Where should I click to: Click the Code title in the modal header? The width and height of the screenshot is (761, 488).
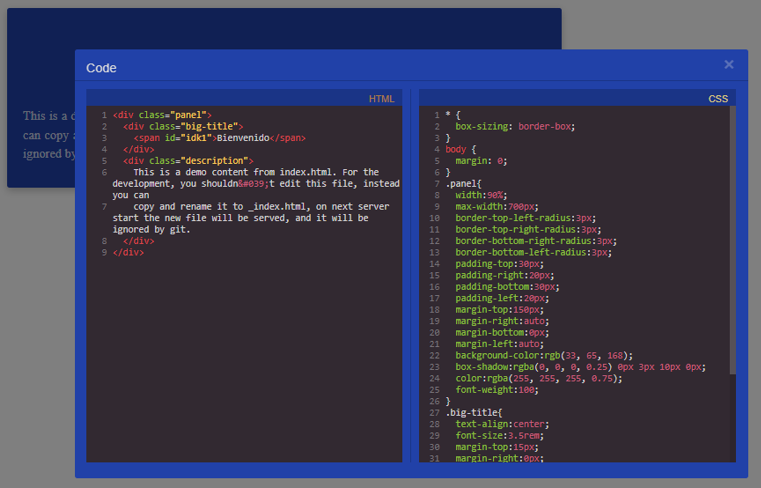tap(101, 68)
